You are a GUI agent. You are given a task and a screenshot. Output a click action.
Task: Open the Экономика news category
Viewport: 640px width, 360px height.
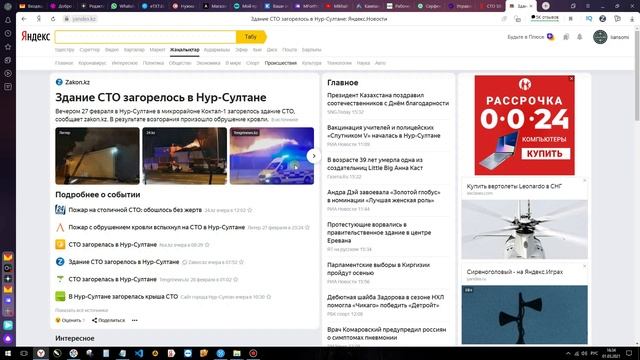(x=208, y=63)
